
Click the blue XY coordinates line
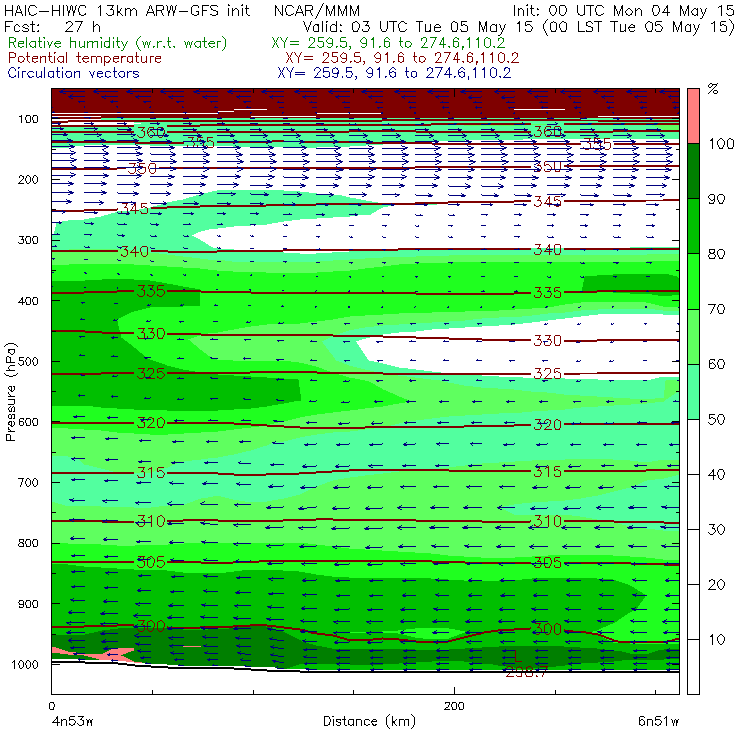[394, 73]
